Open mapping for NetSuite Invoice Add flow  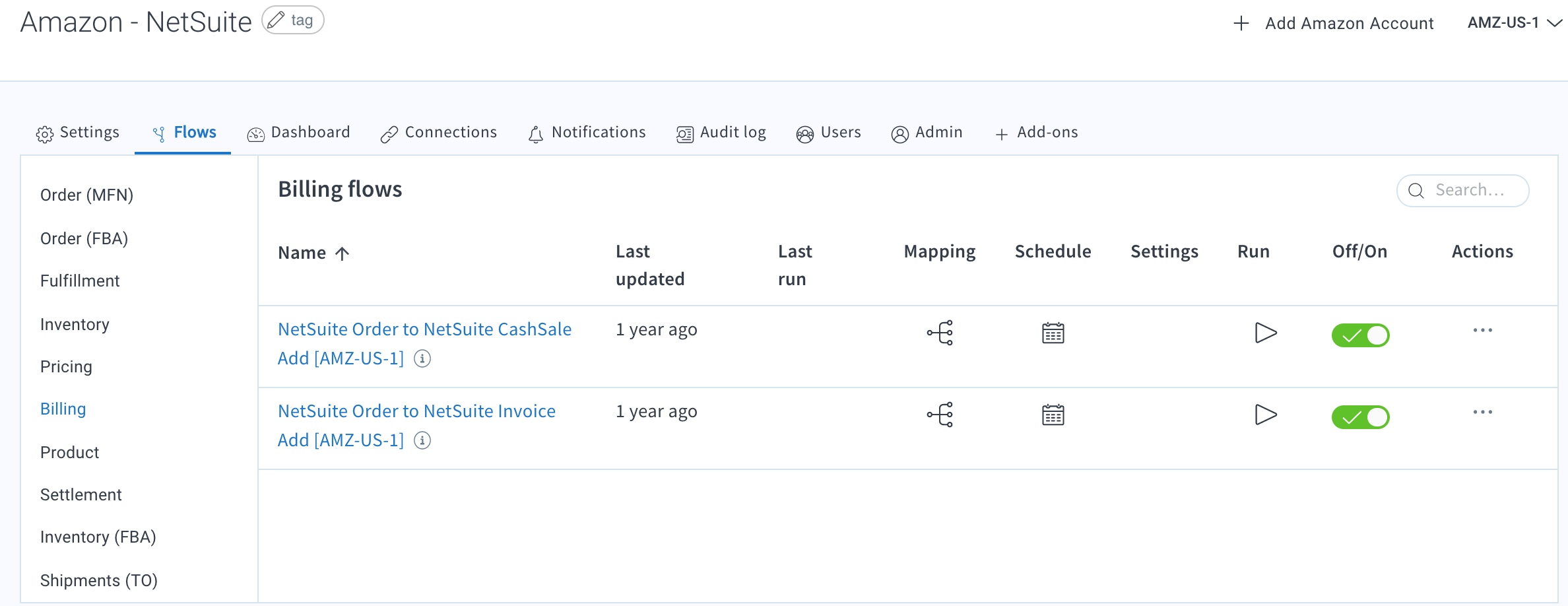click(940, 415)
